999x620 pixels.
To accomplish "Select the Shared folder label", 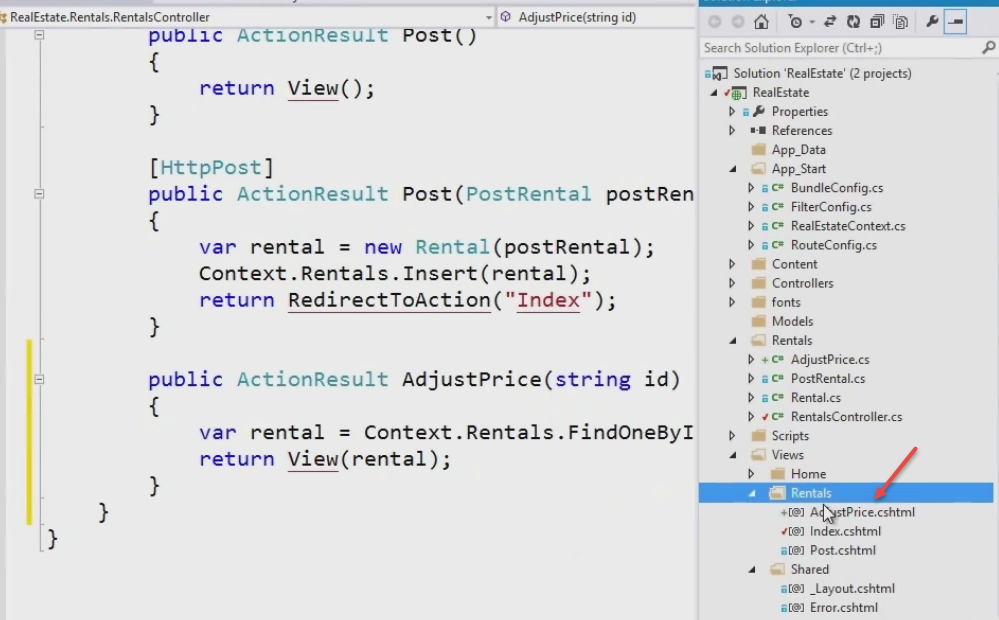I will point(809,570).
